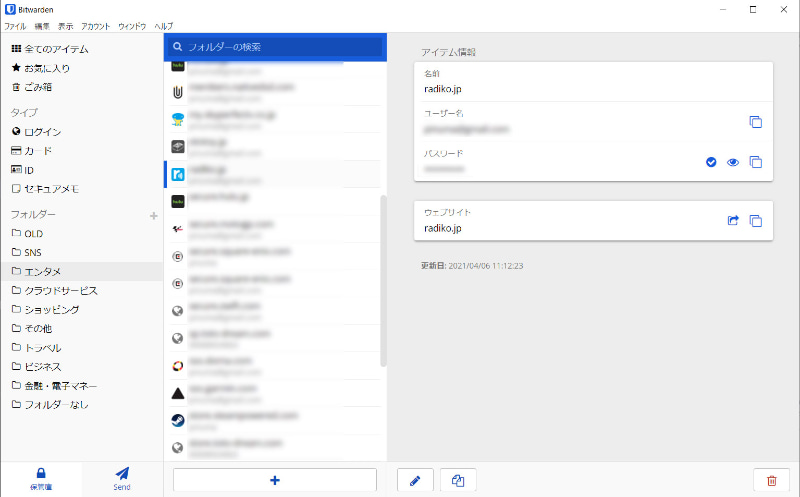Viewport: 800px width, 497px height.
Task: Toggle password visibility eye icon
Action: click(733, 162)
